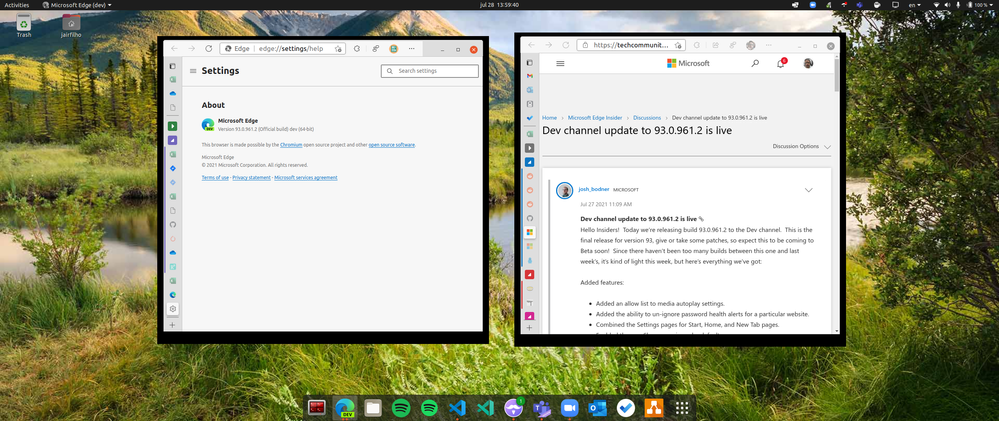Click the techcommunity page vertical scrollbar
The width and height of the screenshot is (999, 421).
click(836, 75)
